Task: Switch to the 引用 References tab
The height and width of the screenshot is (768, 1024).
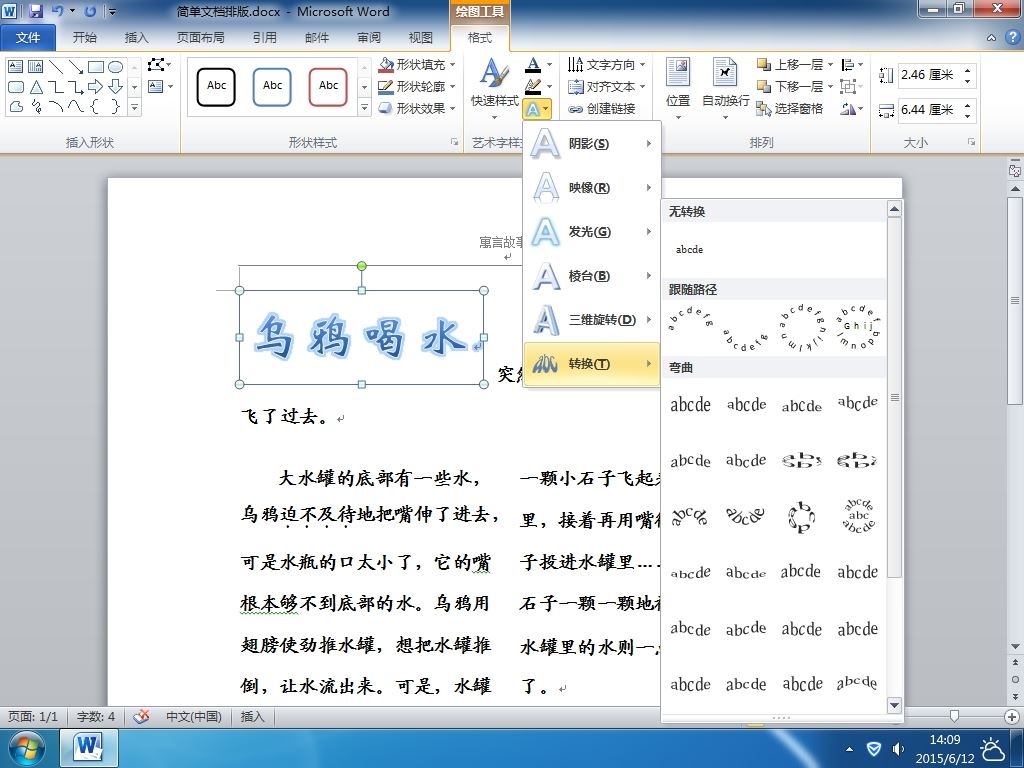Action: click(x=264, y=37)
